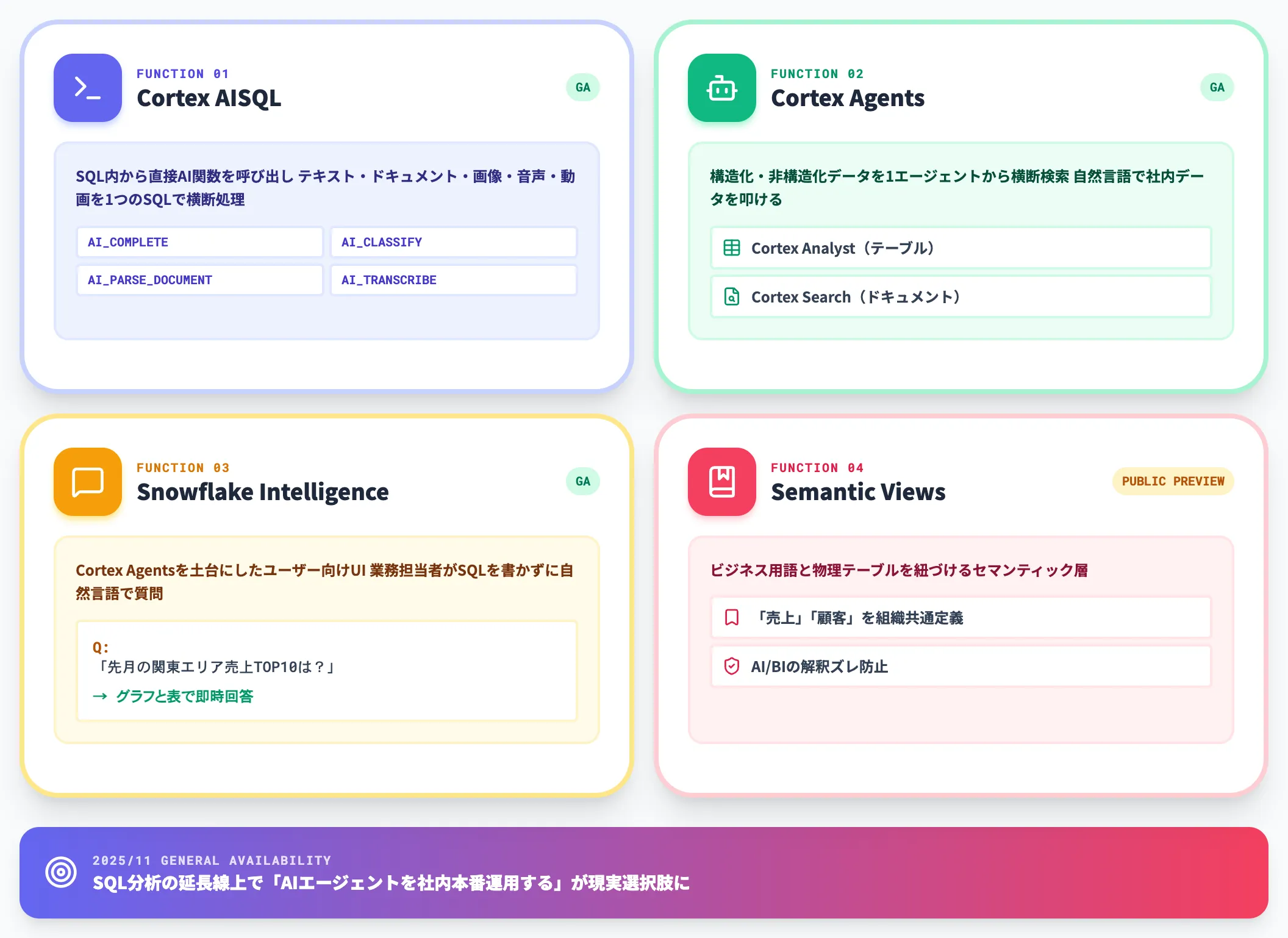Click the 2025/11 GENERAL AVAILABILITY banner label
The width and height of the screenshot is (1288, 938).
click(212, 861)
